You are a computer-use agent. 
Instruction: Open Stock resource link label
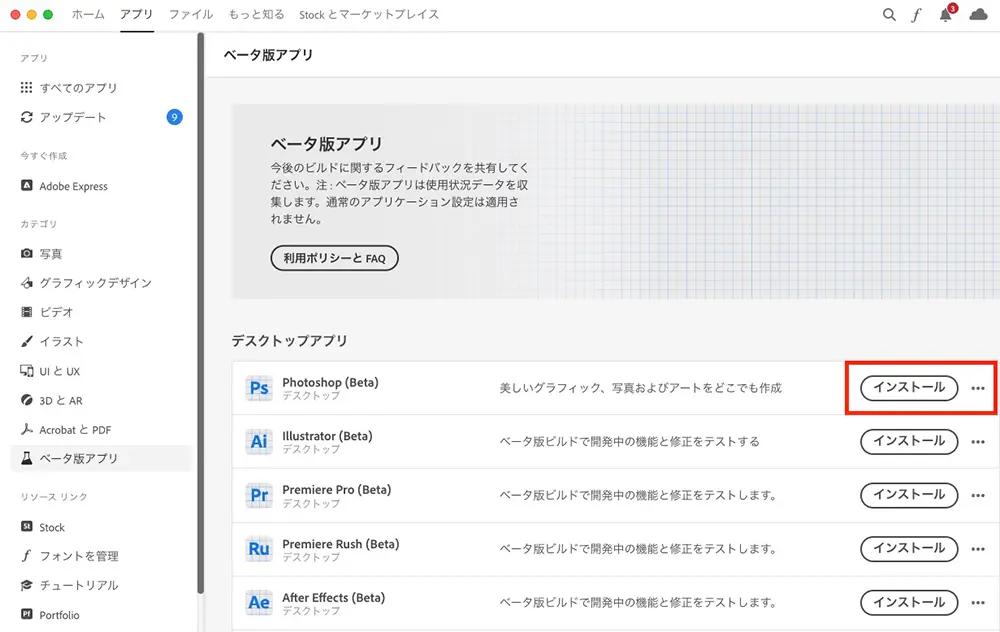pos(52,527)
